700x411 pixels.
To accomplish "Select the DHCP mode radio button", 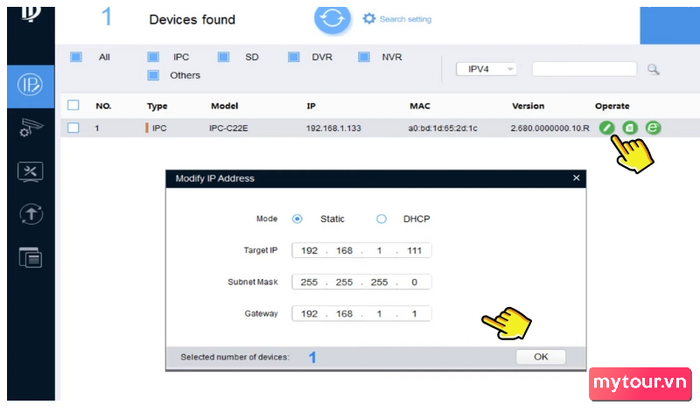I will point(381,219).
